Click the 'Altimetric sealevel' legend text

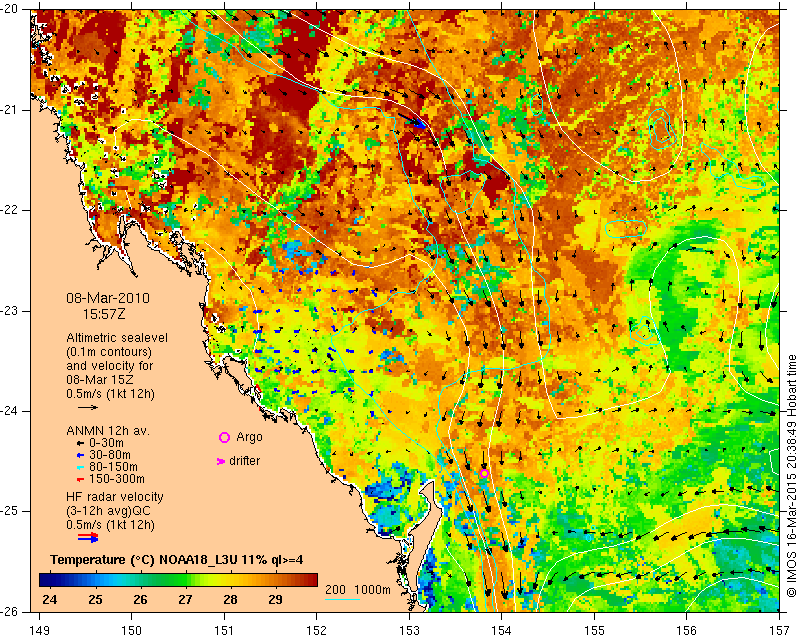click(x=117, y=338)
